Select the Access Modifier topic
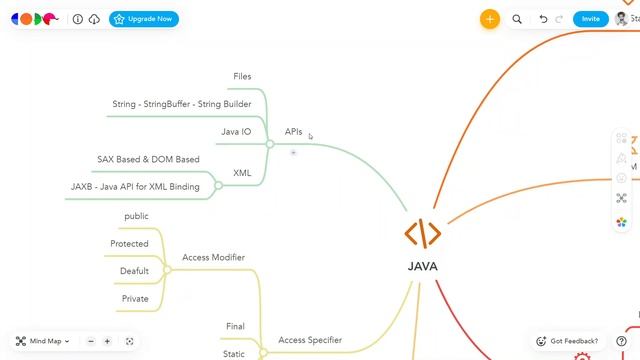This screenshot has width=640, height=360. (213, 258)
